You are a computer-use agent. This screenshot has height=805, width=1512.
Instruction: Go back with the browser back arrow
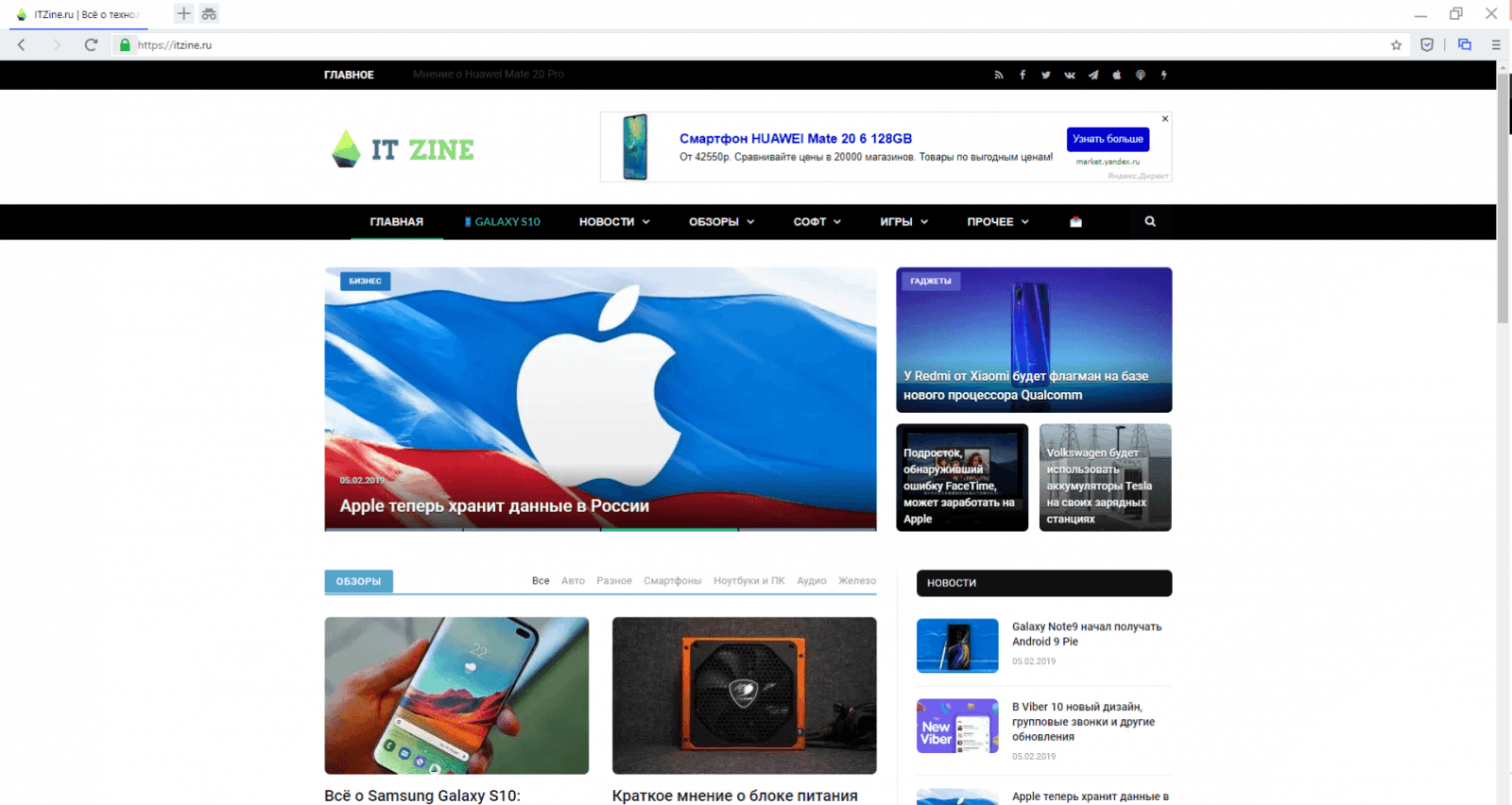click(22, 44)
